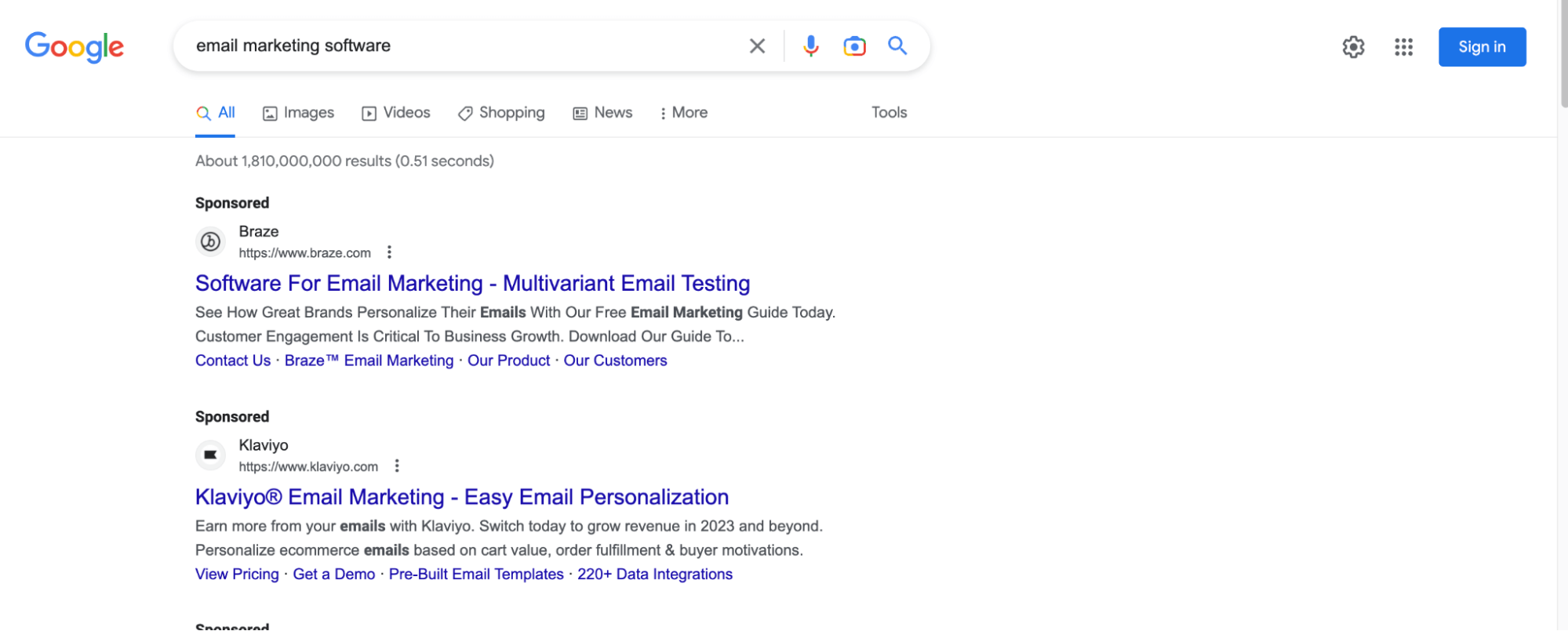This screenshot has height=631, width=1568.
Task: Open Our Product sitelink
Action: (509, 361)
